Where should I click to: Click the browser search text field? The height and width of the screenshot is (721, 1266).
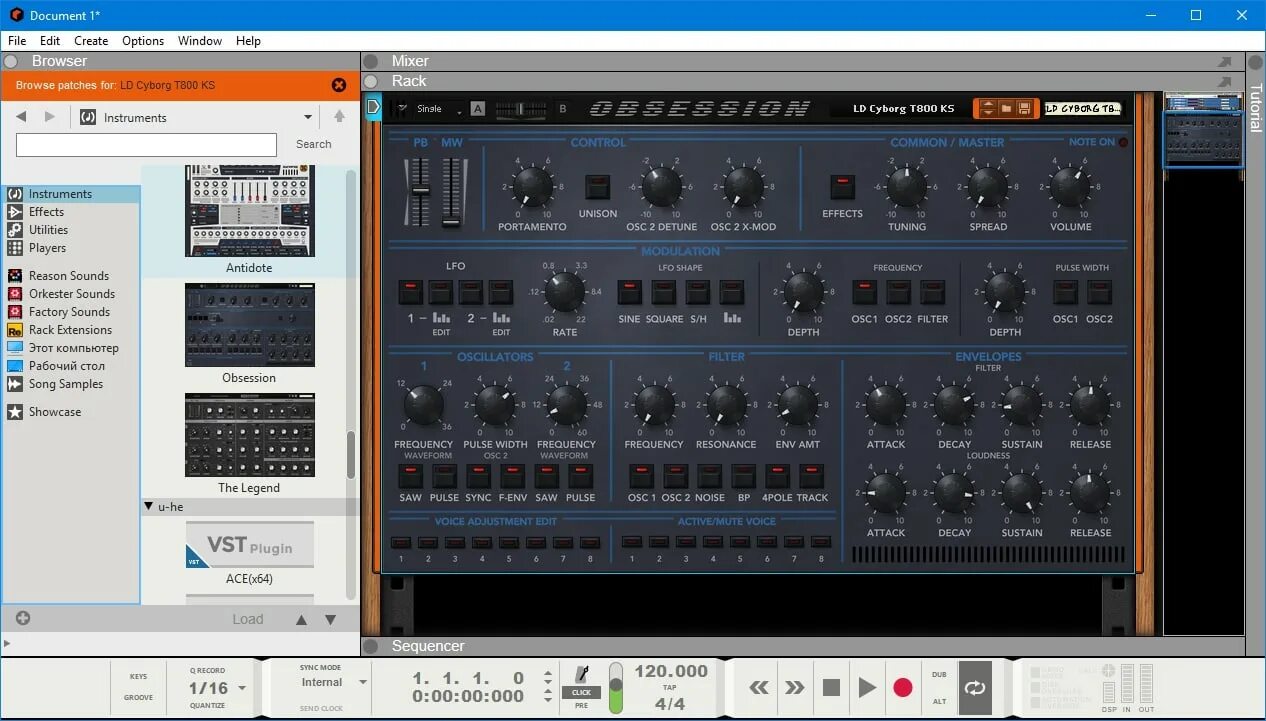(x=146, y=145)
